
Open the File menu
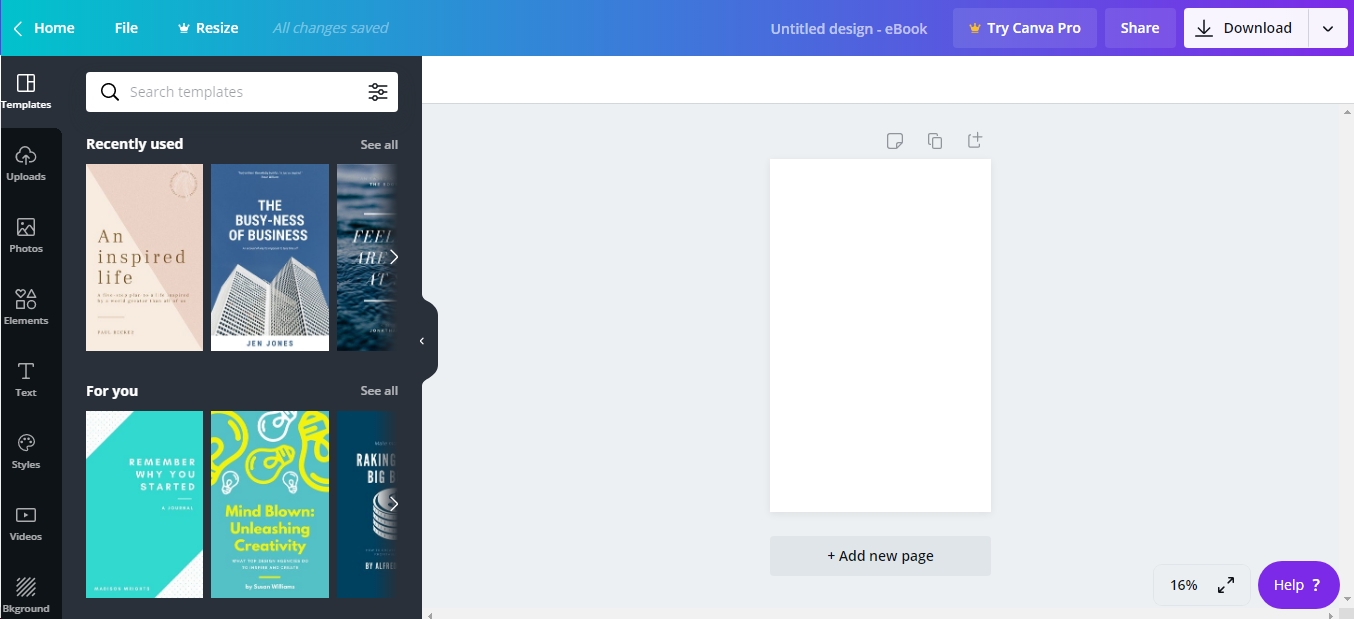[x=126, y=27]
